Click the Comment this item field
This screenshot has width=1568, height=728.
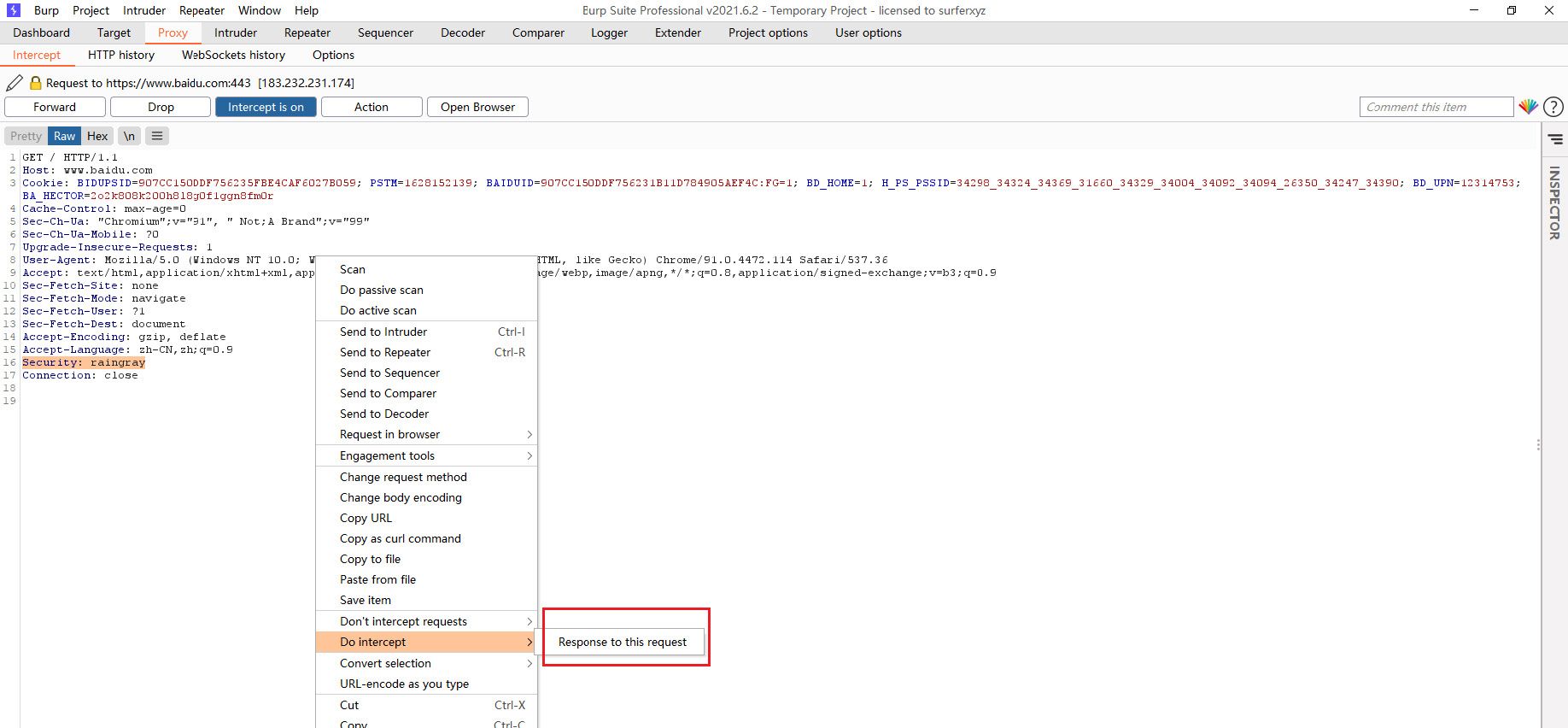[1436, 107]
